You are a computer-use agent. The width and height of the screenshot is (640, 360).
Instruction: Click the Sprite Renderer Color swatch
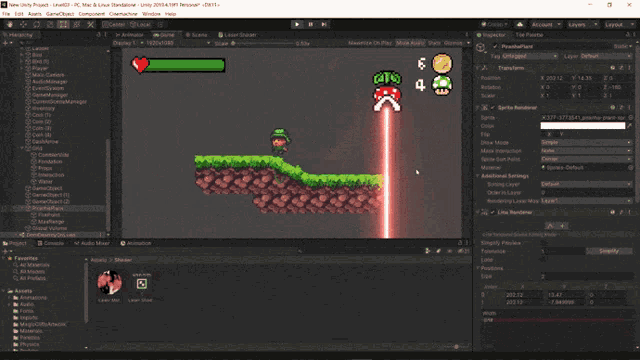point(582,126)
